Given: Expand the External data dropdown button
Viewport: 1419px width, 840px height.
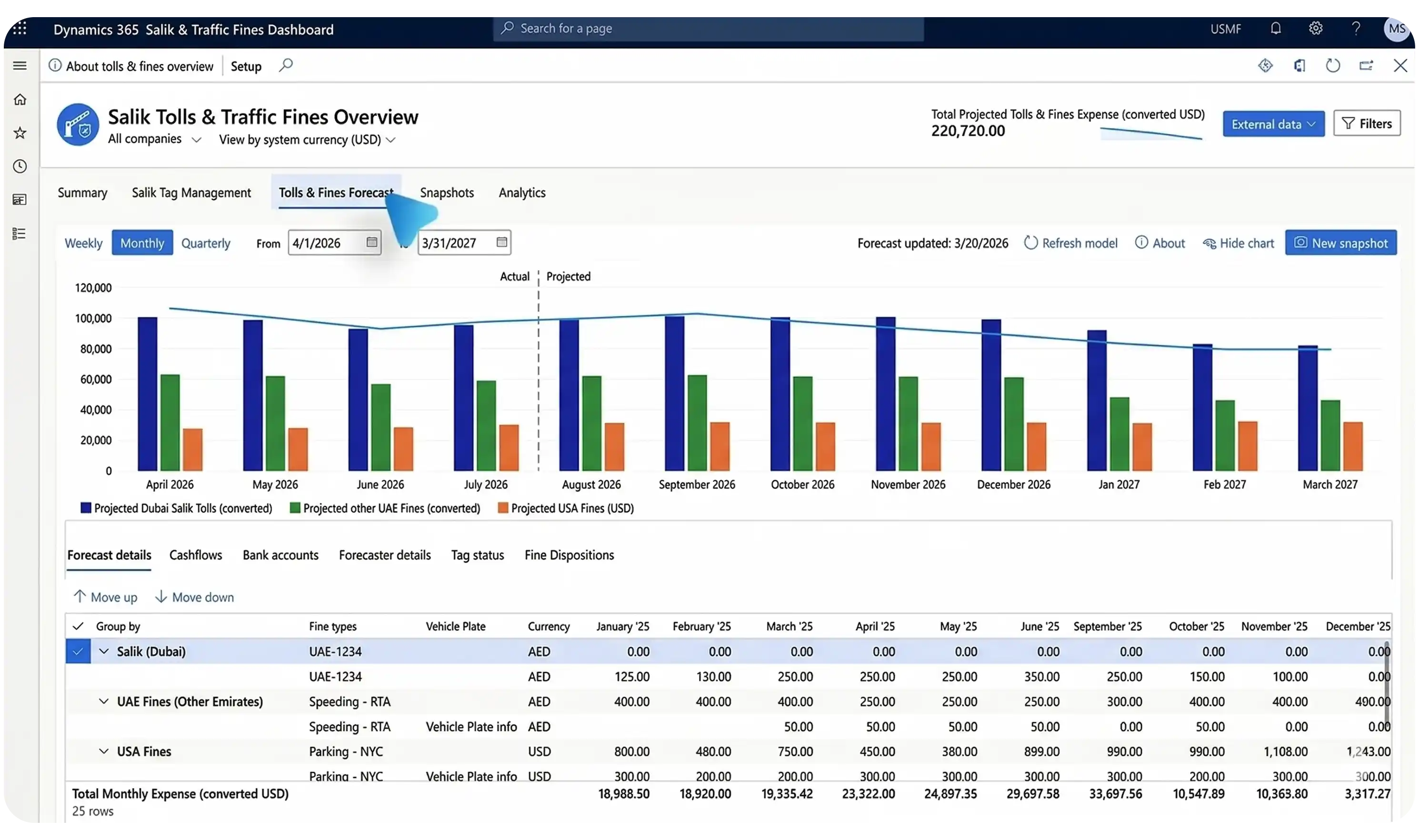Looking at the screenshot, I should (1273, 124).
